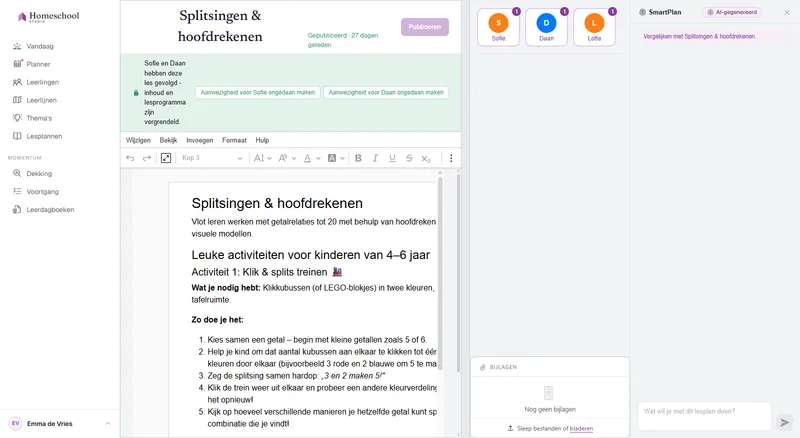Toggle strikethrough formatting
The height and width of the screenshot is (438, 800).
click(x=409, y=158)
